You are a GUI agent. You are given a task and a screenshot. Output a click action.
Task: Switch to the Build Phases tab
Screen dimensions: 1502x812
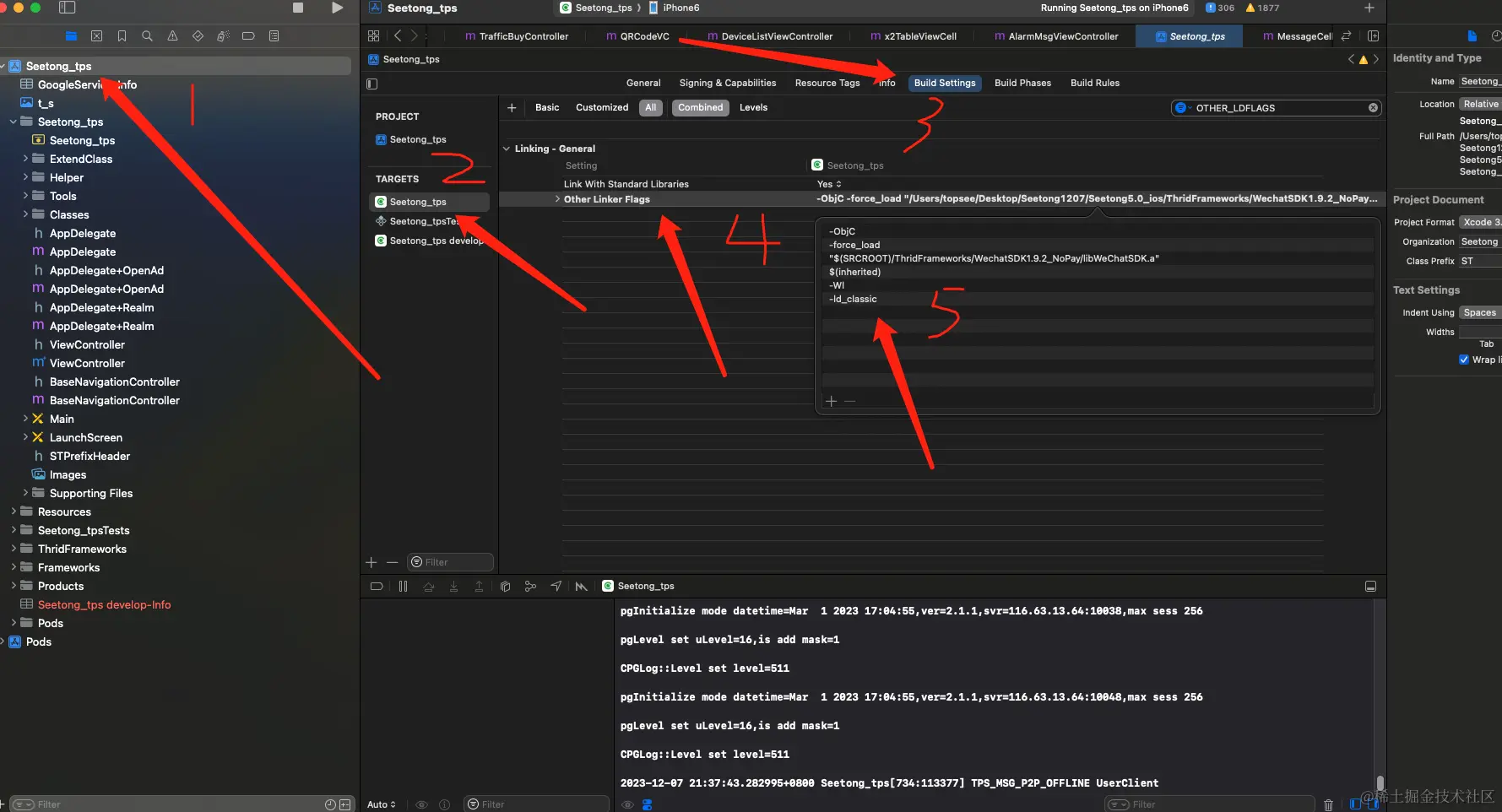[1022, 84]
